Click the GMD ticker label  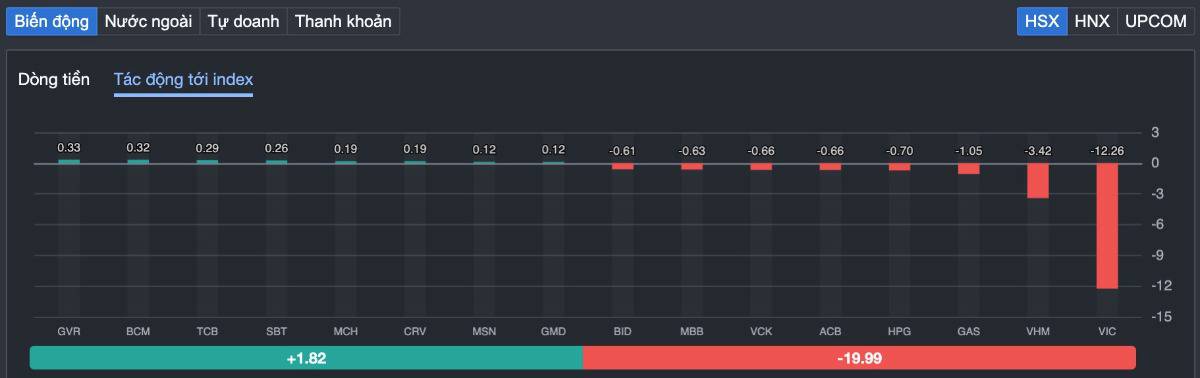click(553, 331)
